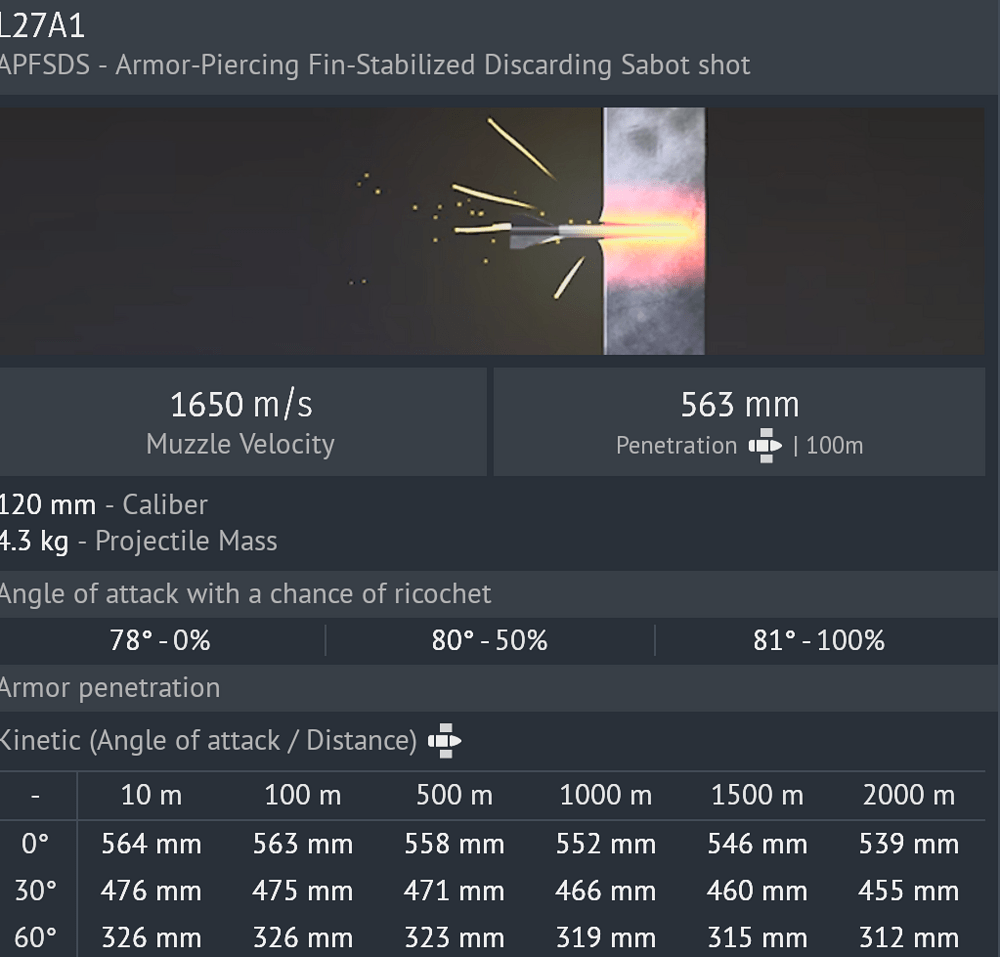Select the 1650 m/s Muzzle Velocity panel
Screen dimensions: 1000x957
(242, 421)
